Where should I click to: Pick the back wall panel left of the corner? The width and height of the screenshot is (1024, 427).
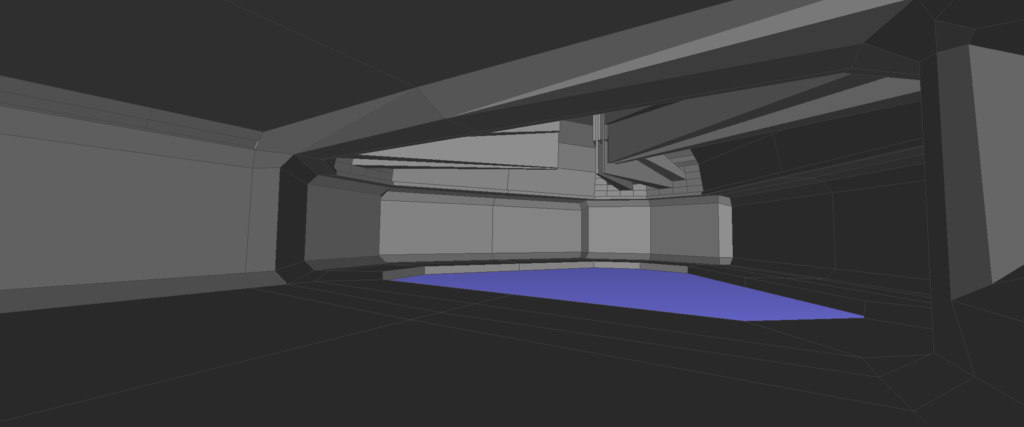538,230
